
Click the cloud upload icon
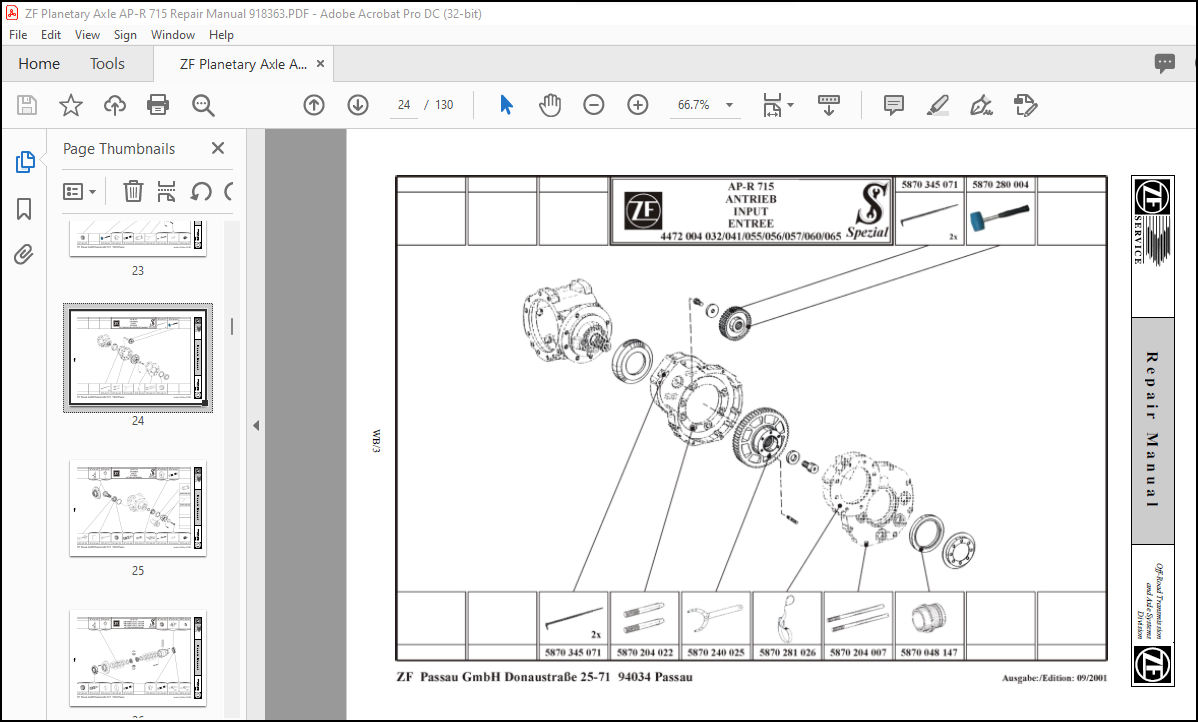115,105
